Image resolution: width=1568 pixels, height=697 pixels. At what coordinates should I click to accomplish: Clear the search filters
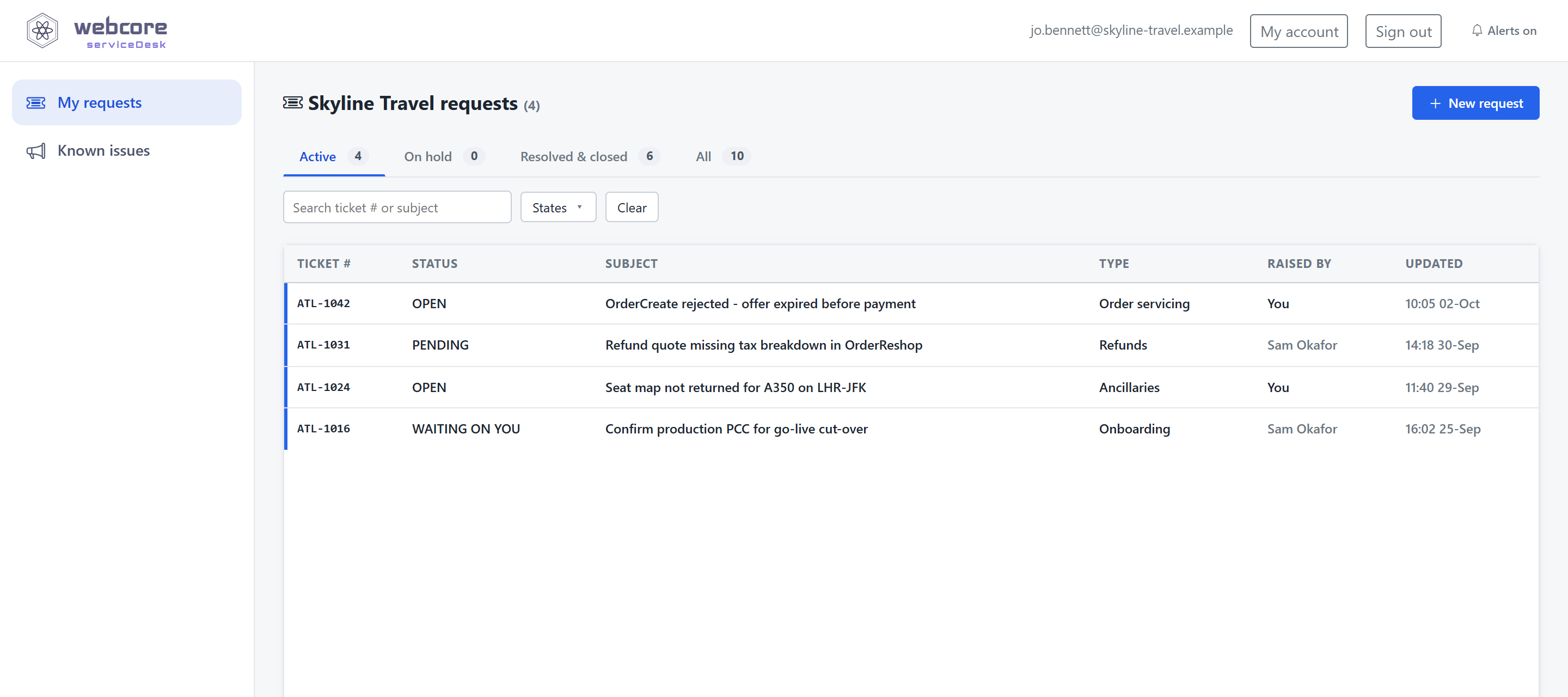pos(632,207)
